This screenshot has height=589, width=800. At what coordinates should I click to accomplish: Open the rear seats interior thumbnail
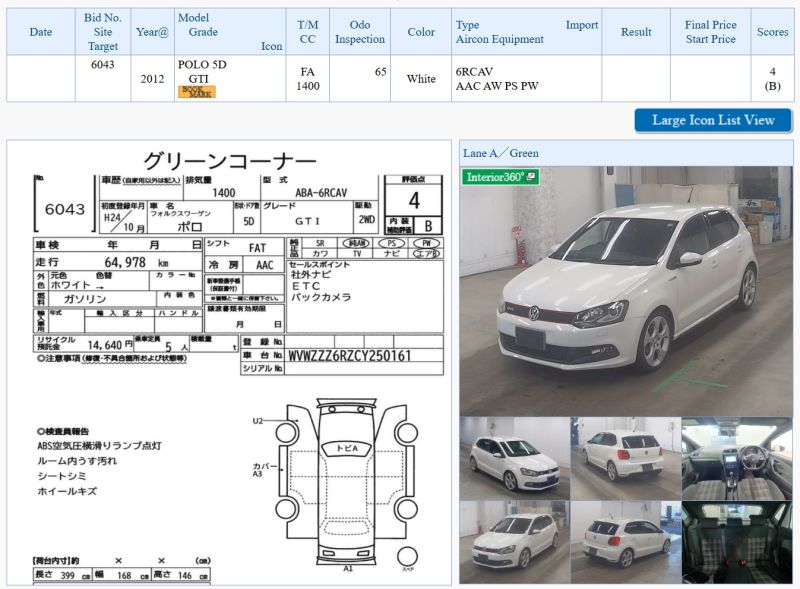click(737, 542)
